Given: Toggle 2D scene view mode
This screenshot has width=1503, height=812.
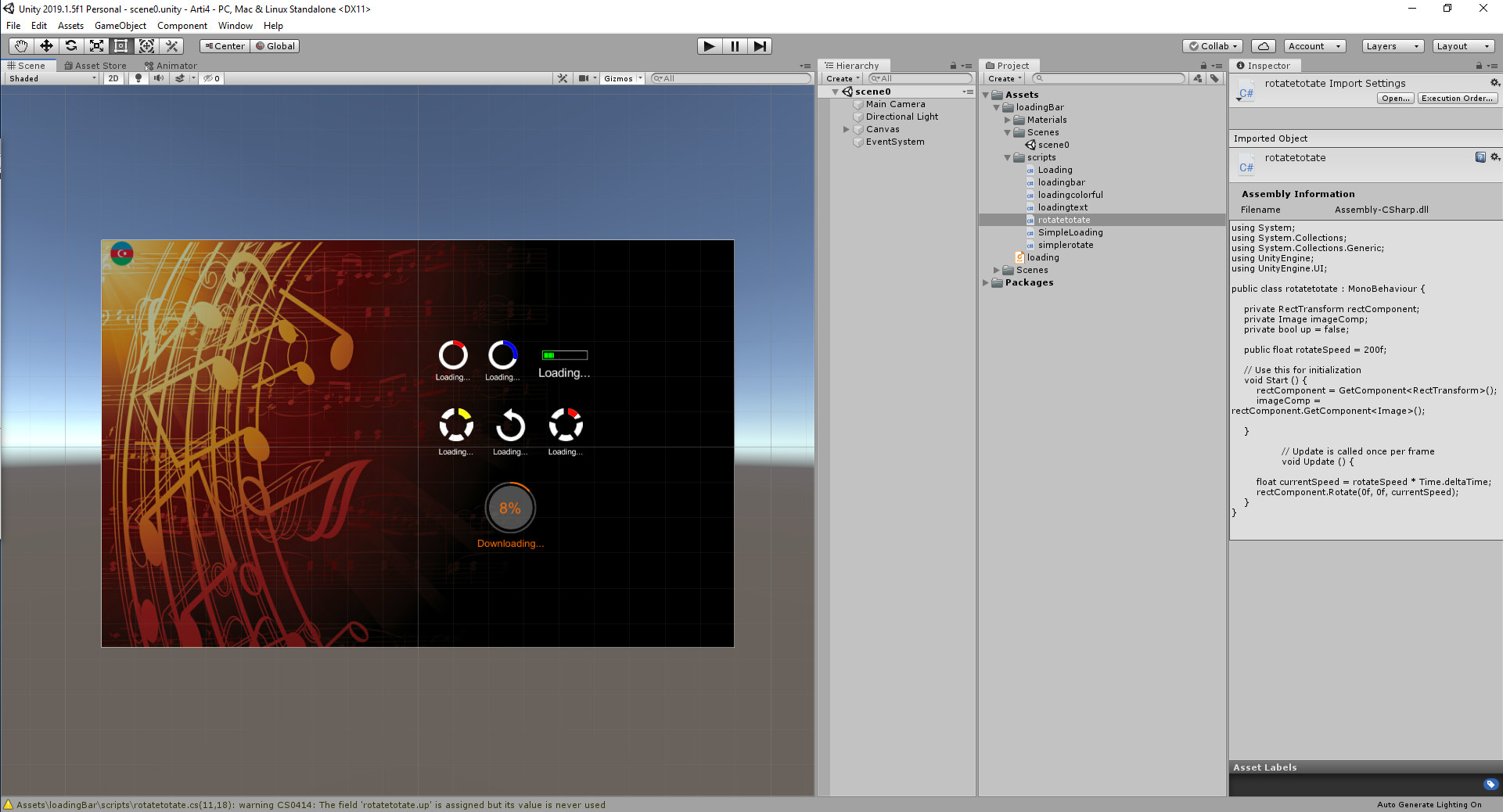Looking at the screenshot, I should [113, 78].
